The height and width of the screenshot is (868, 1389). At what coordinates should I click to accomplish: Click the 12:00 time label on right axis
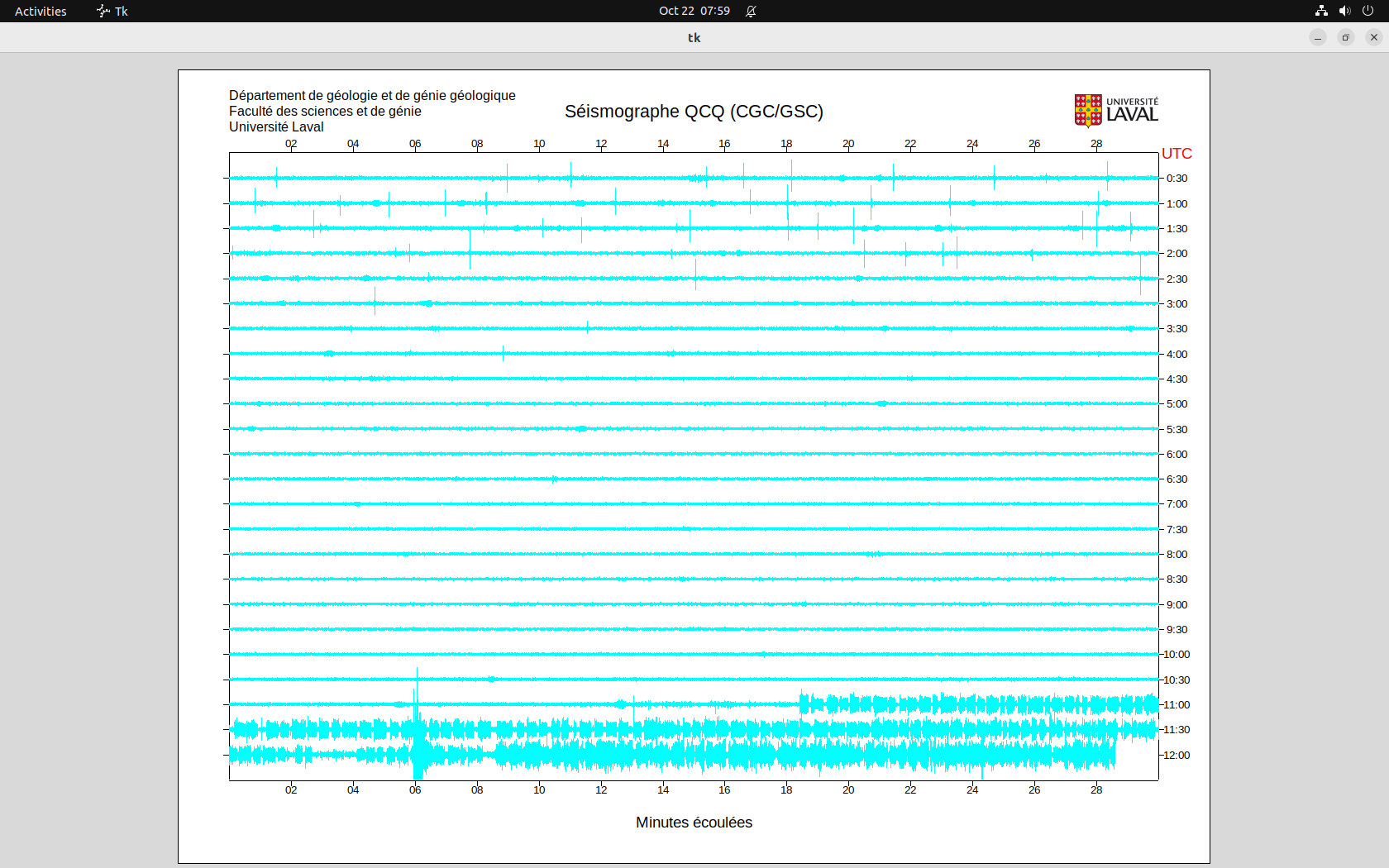click(x=1177, y=756)
